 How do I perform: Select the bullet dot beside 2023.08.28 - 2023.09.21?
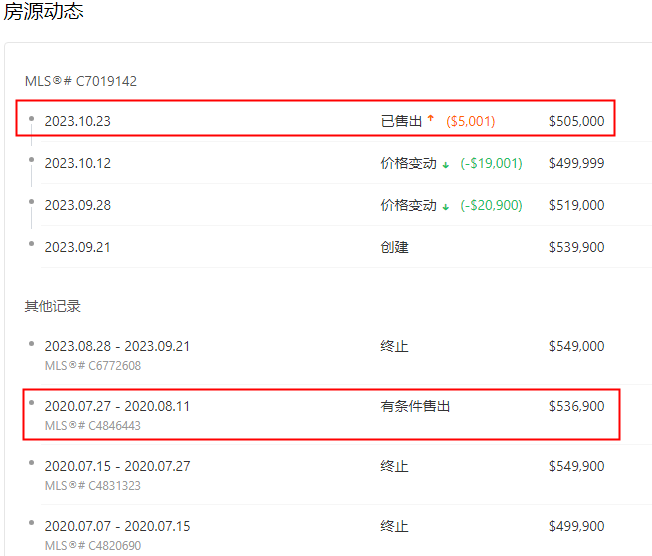click(x=31, y=343)
